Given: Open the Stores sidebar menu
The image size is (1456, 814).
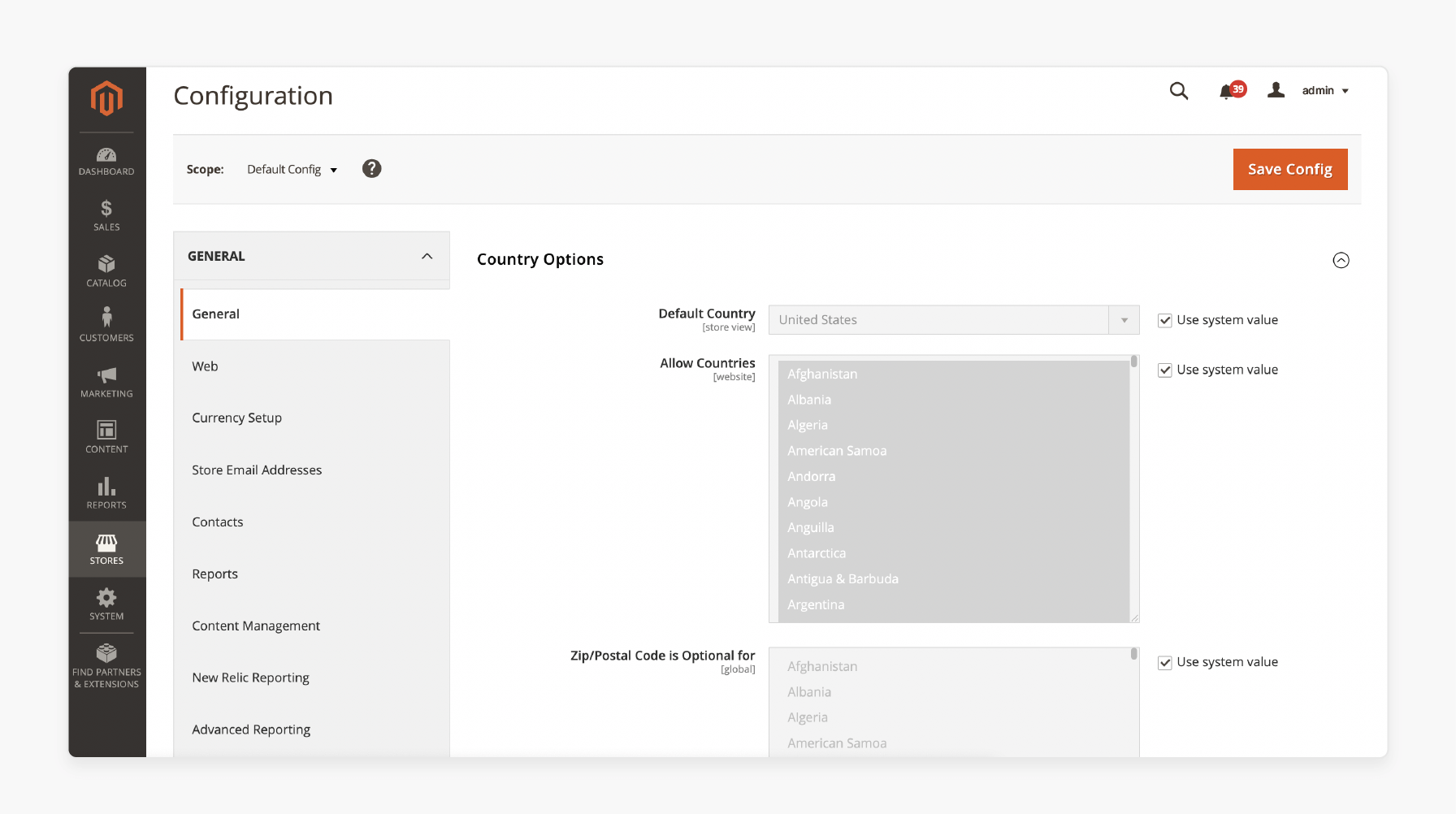Looking at the screenshot, I should [106, 549].
